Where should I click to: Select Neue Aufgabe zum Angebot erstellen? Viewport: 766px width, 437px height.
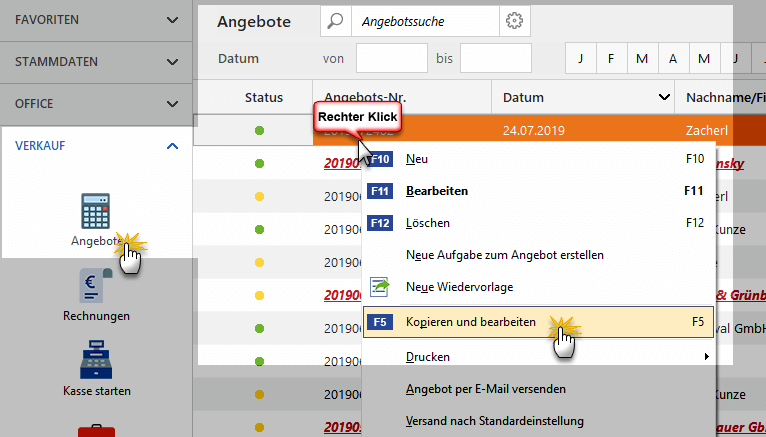(x=538, y=255)
